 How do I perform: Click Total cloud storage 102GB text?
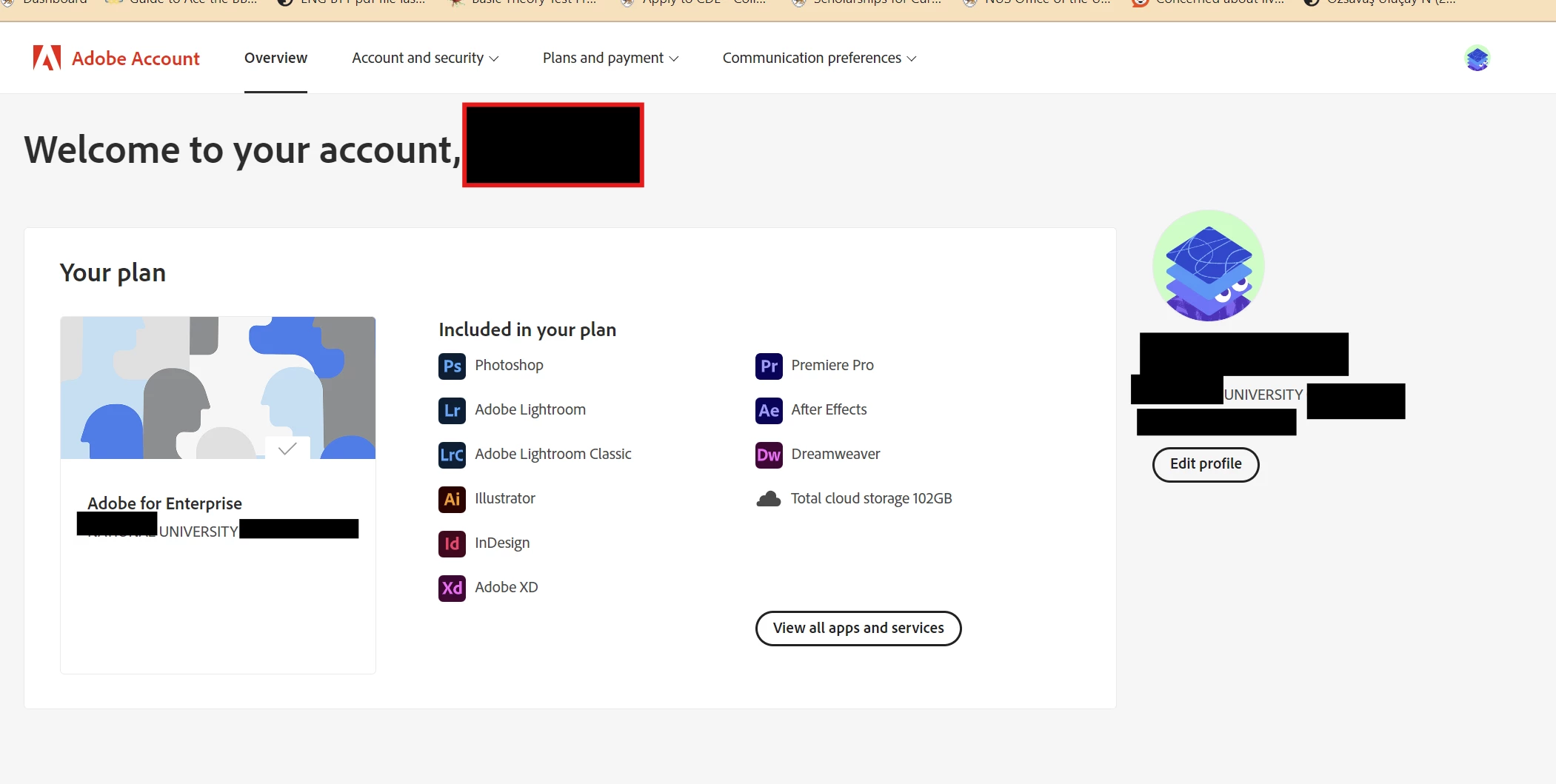(871, 498)
